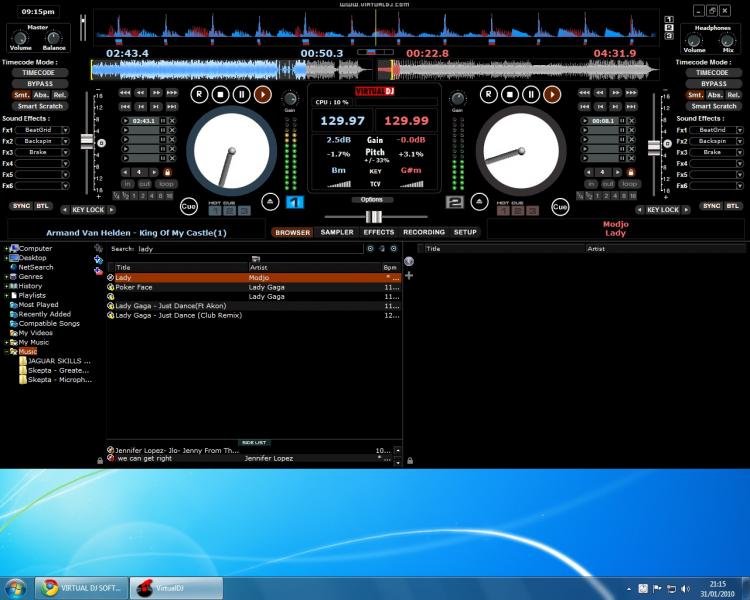Click the R button on deck 2
Viewport: 750px width, 600px height.
[488, 94]
